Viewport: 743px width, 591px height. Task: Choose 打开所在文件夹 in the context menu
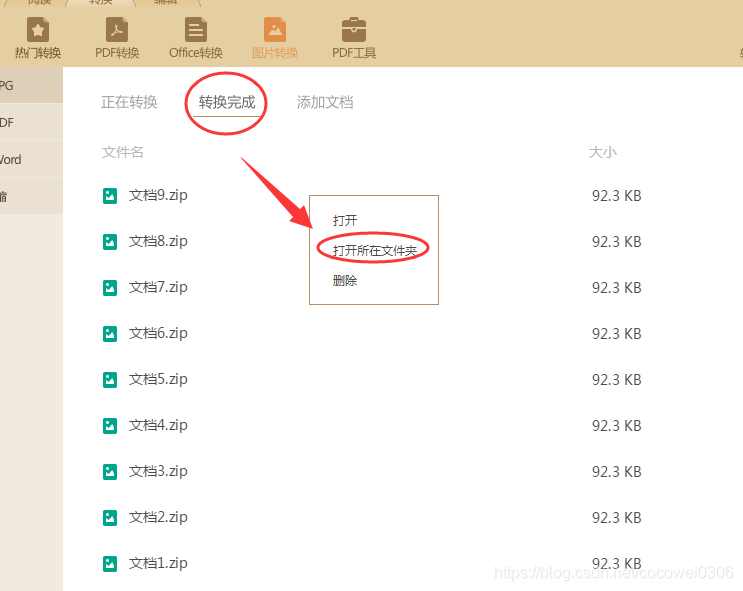click(x=374, y=250)
